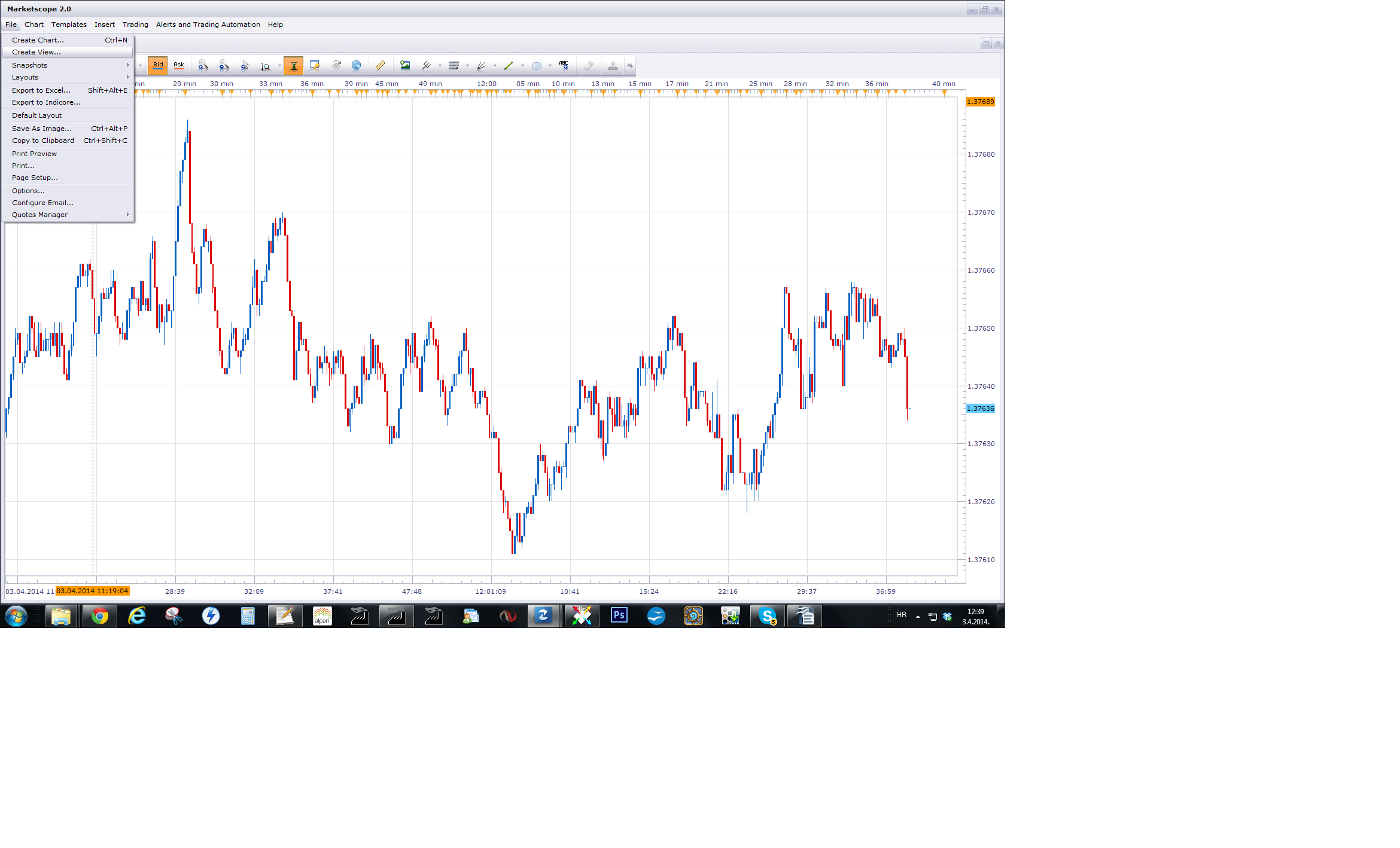The width and height of the screenshot is (1400, 848).
Task: Open the trend line dropdown arrow
Action: pyautogui.click(x=522, y=66)
